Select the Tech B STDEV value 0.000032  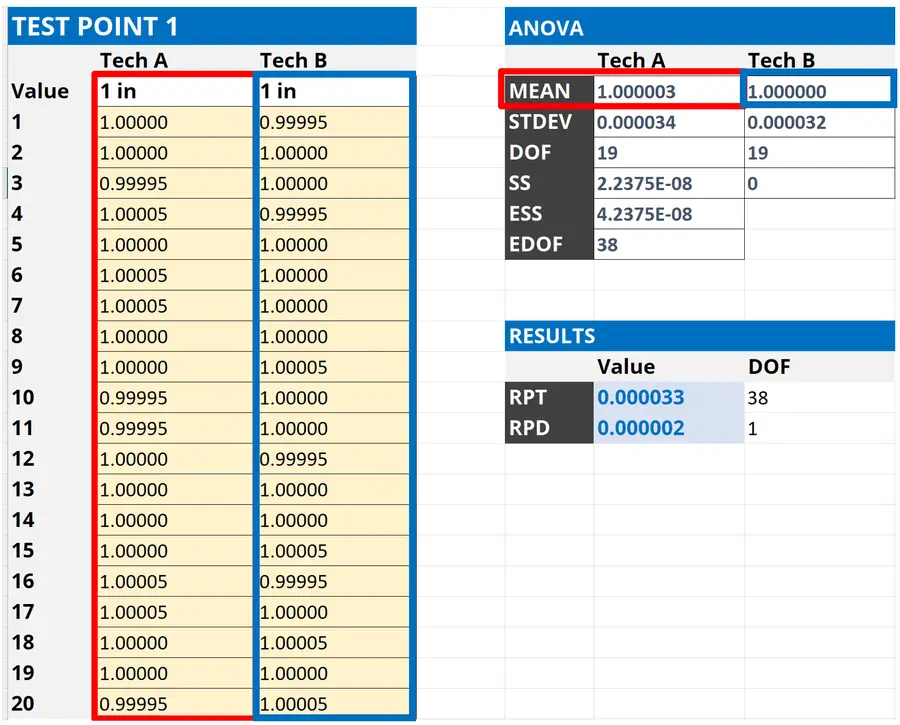click(x=819, y=122)
